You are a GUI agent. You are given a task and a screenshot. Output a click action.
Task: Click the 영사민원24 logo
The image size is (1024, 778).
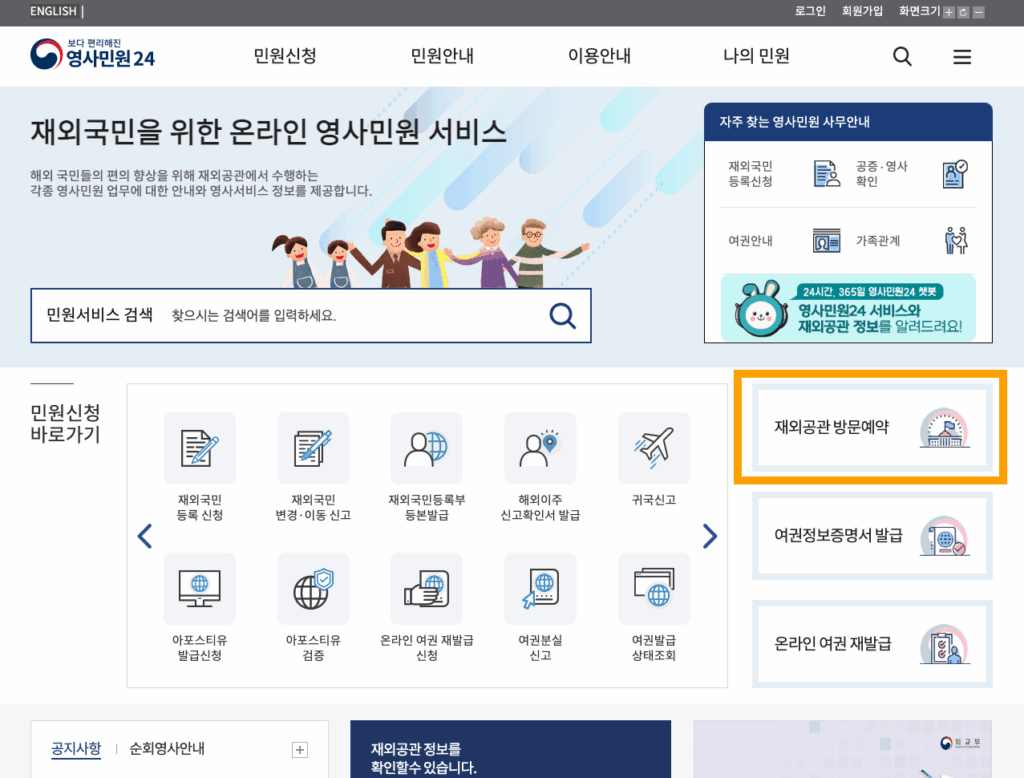92,54
